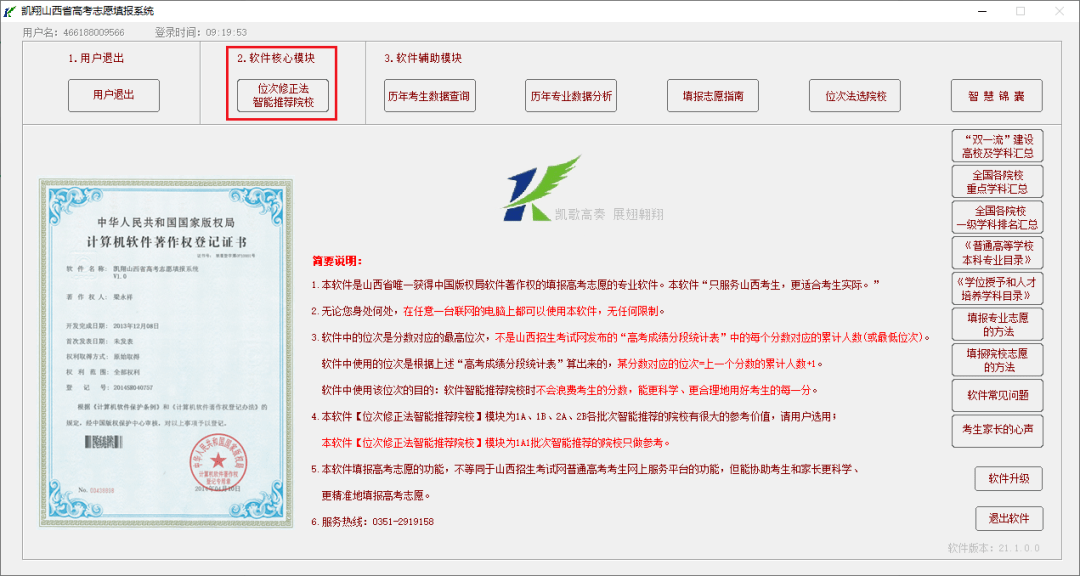
Task: View 全国各院校重点学科汇总
Action: [997, 182]
